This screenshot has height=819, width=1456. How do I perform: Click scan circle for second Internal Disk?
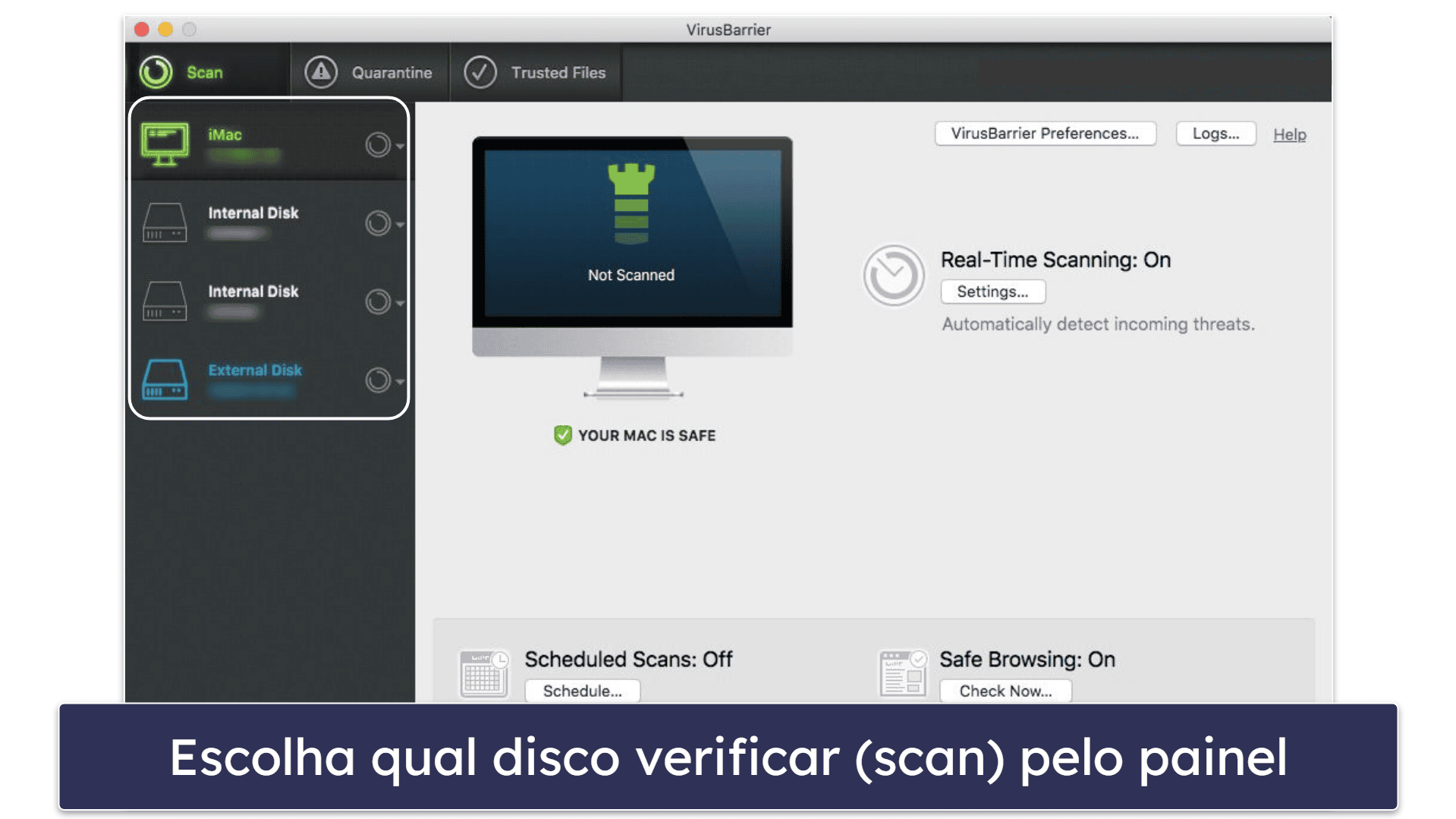378,301
